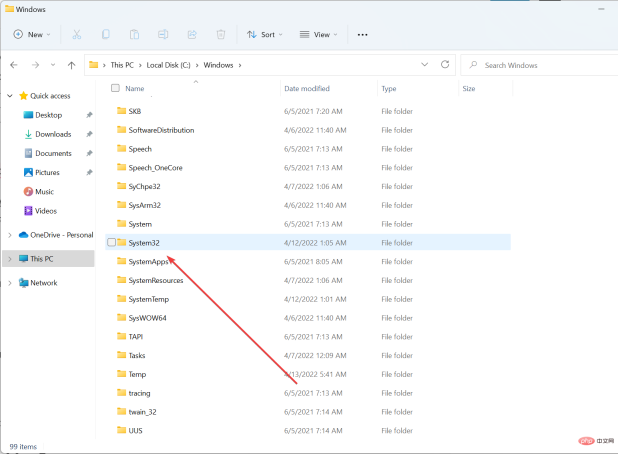This screenshot has width=618, height=454.
Task: Sort by the Date modified column header
Action: 306,89
